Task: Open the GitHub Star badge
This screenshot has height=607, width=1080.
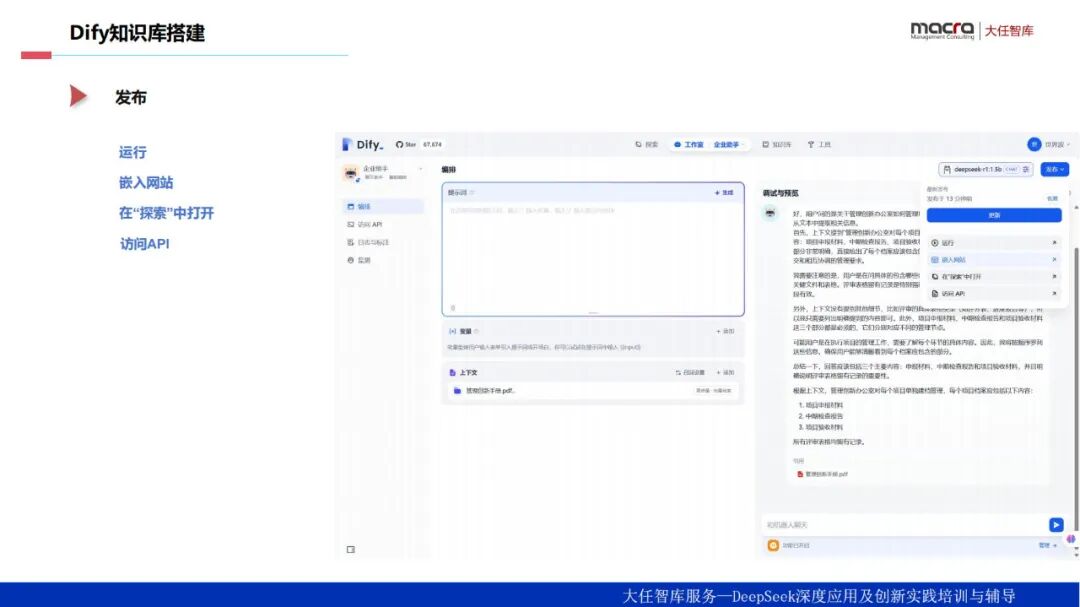Action: tap(419, 145)
